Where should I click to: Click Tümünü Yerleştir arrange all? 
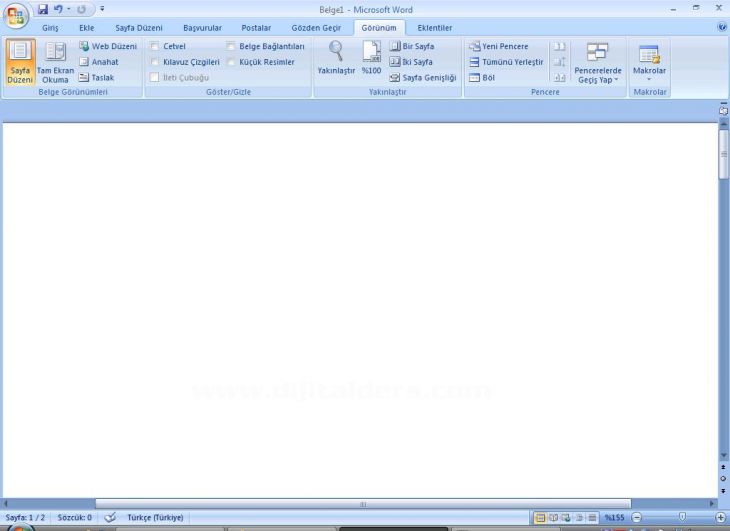point(506,62)
